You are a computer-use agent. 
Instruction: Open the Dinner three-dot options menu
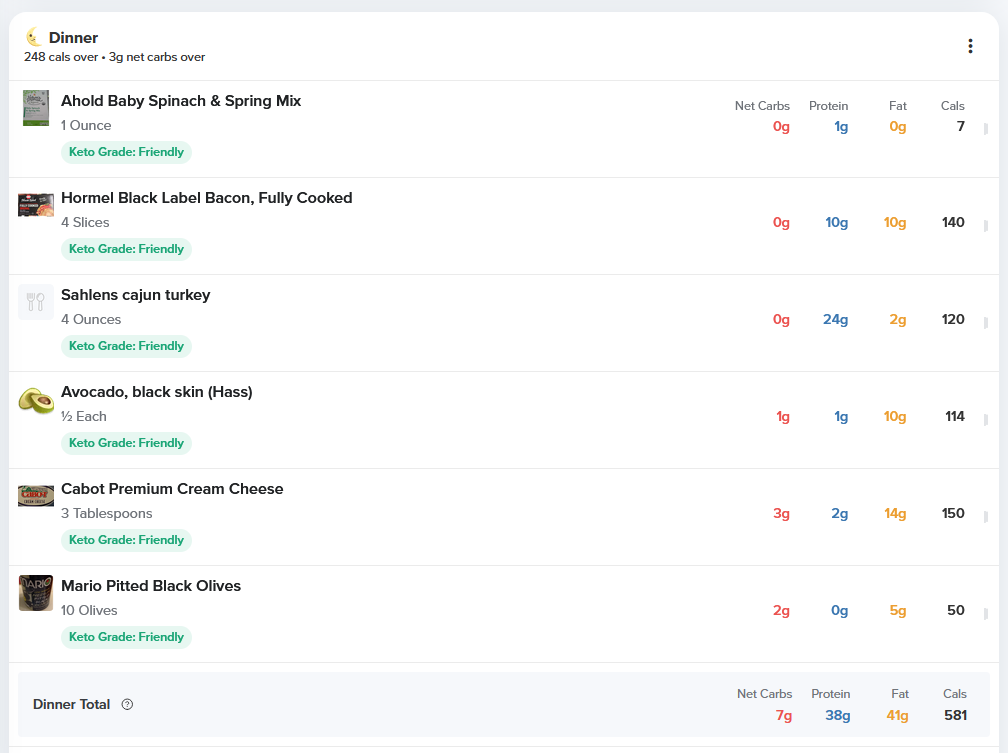[x=970, y=46]
